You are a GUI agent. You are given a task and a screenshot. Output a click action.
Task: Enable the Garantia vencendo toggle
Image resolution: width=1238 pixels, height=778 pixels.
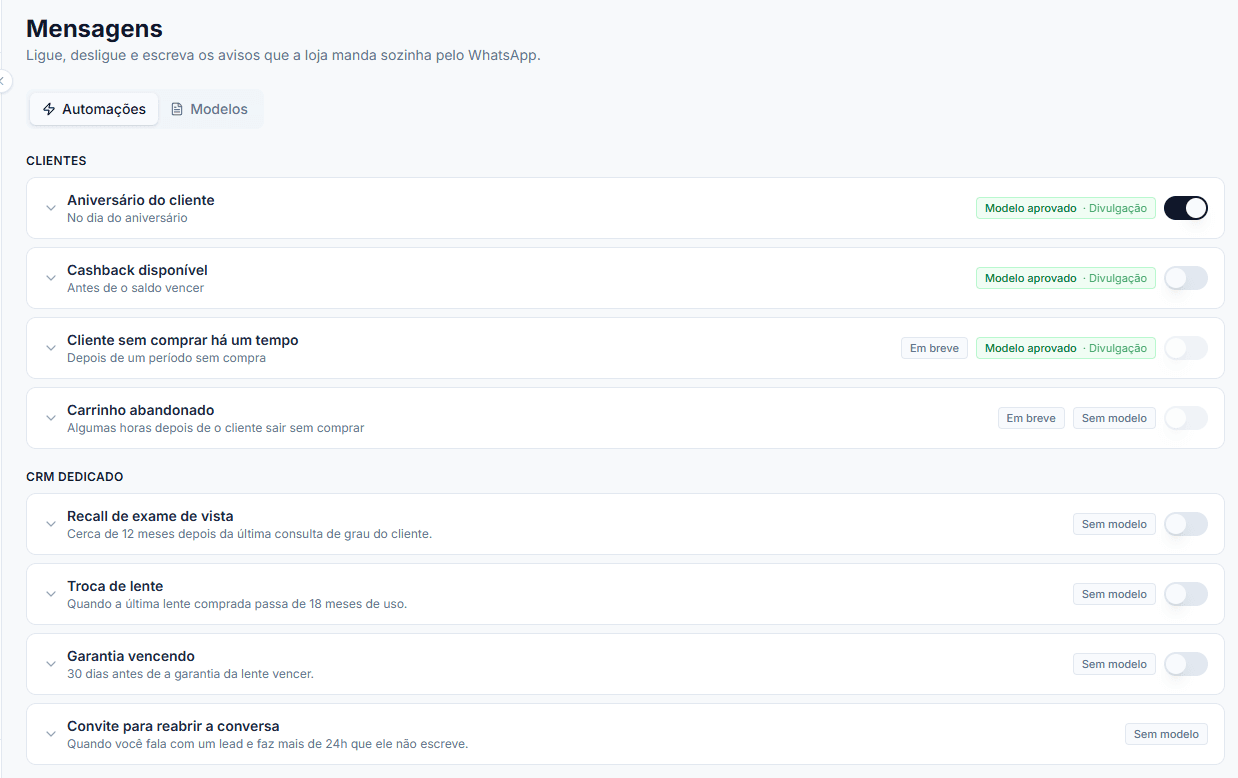(x=1186, y=664)
